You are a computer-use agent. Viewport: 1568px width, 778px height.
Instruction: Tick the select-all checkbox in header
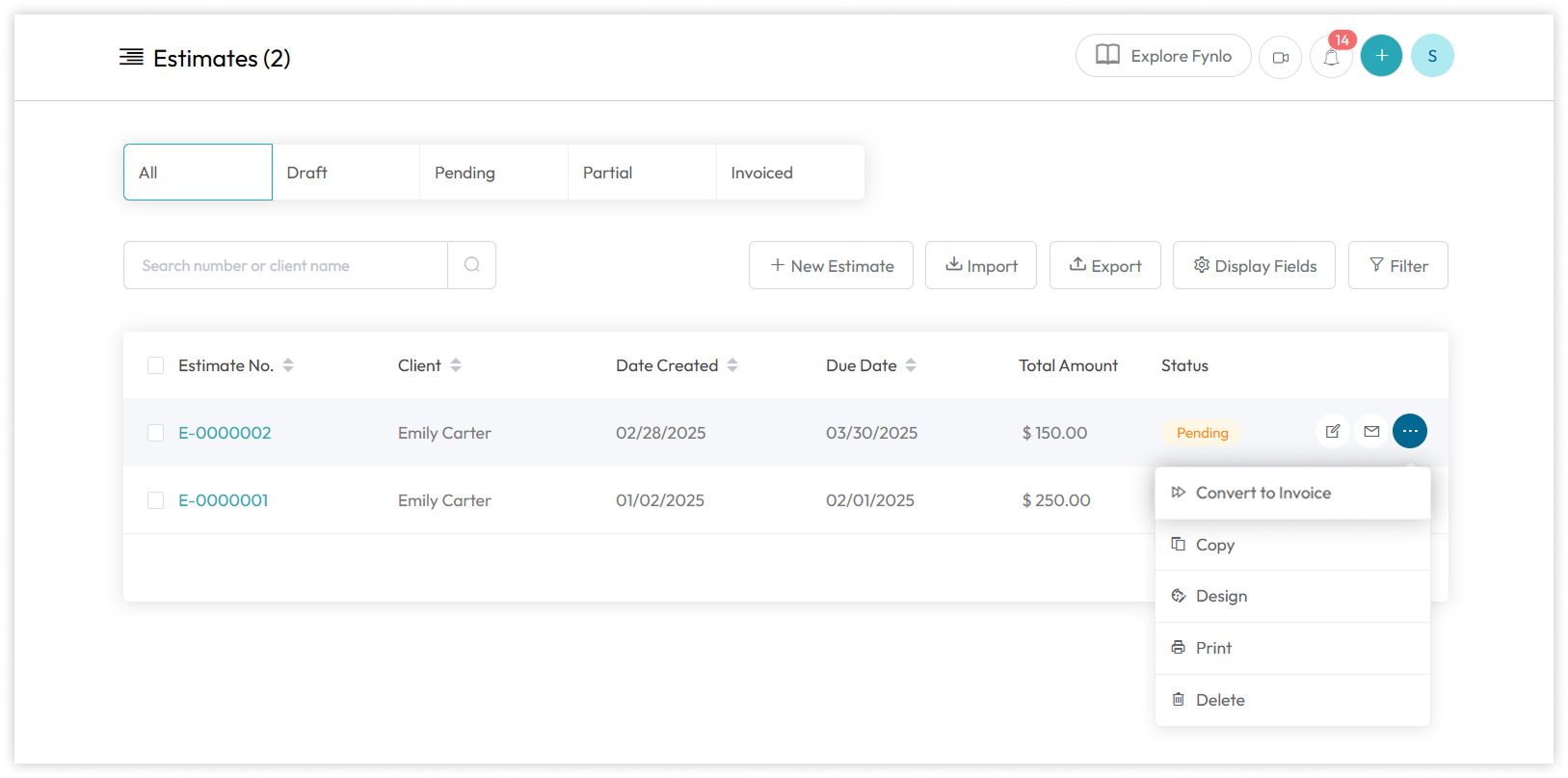coord(155,365)
